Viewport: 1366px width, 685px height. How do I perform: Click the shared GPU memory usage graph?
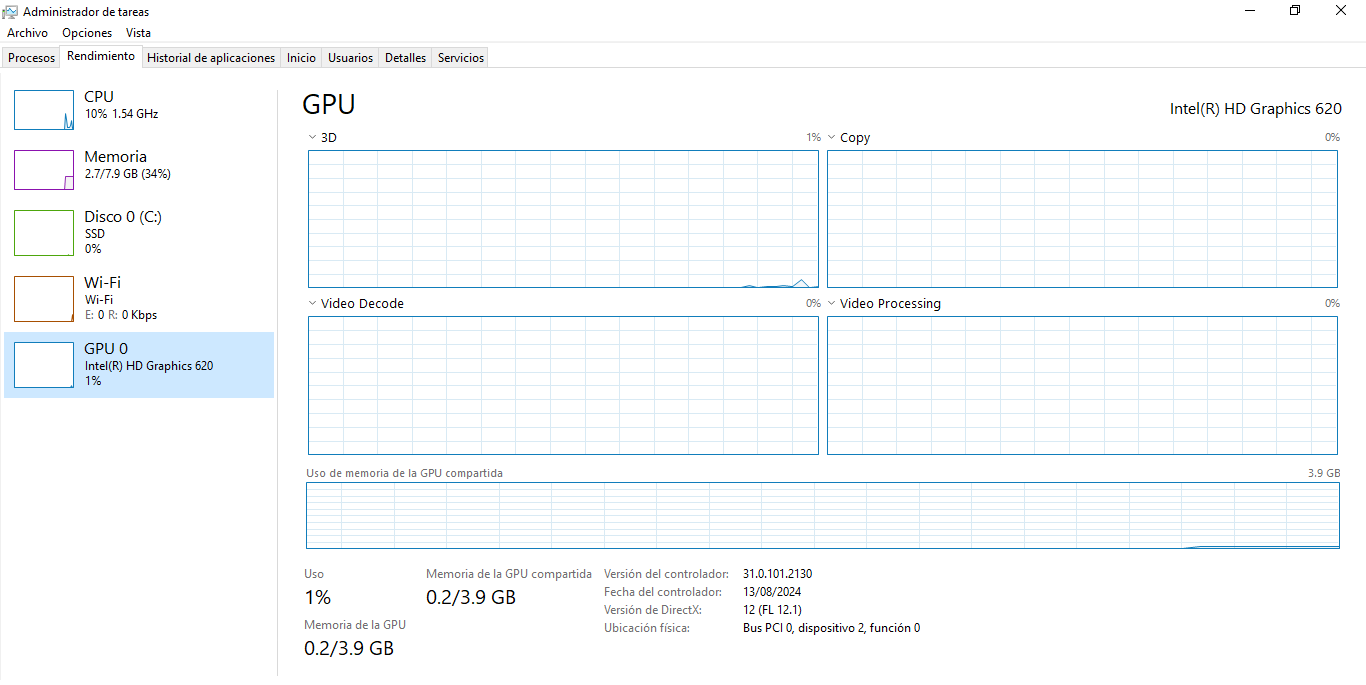[x=822, y=515]
